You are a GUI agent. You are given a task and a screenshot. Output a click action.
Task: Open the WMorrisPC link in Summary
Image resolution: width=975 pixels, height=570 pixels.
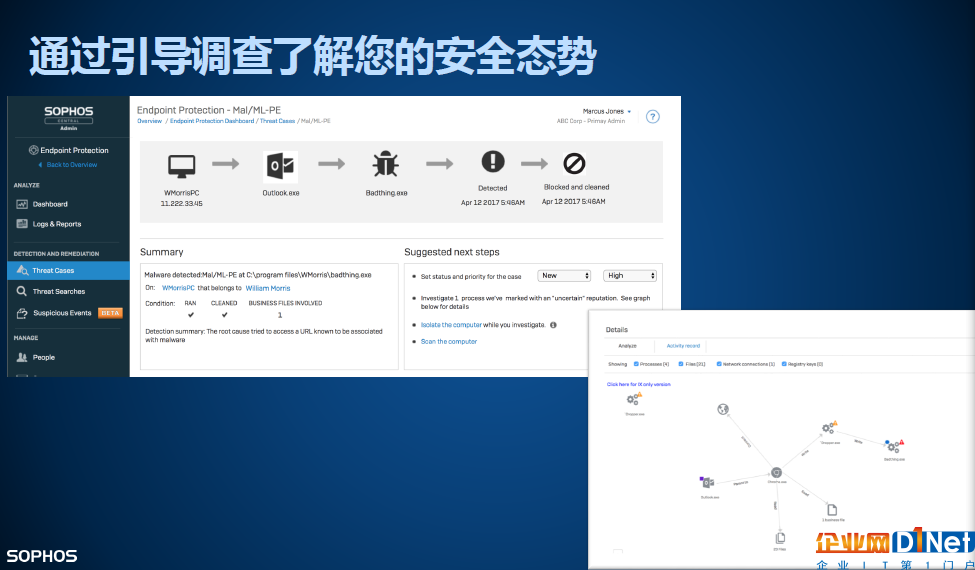pos(178,288)
